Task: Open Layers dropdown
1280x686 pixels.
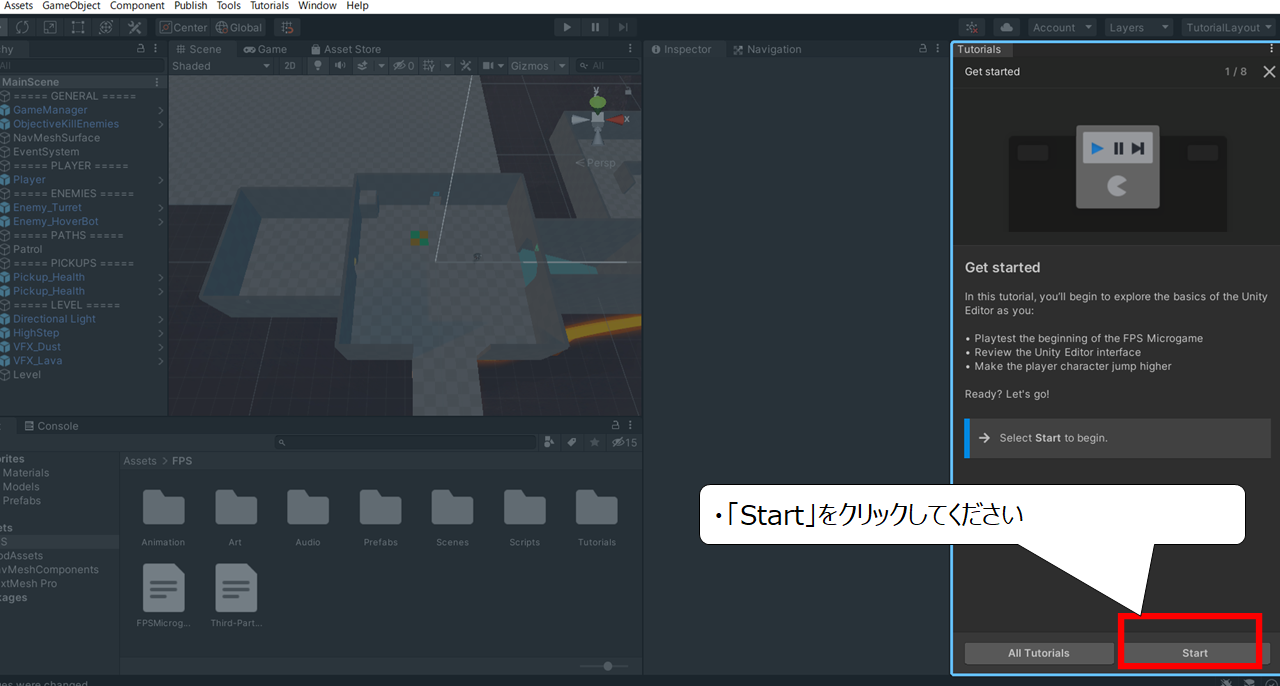Action: click(x=1138, y=27)
